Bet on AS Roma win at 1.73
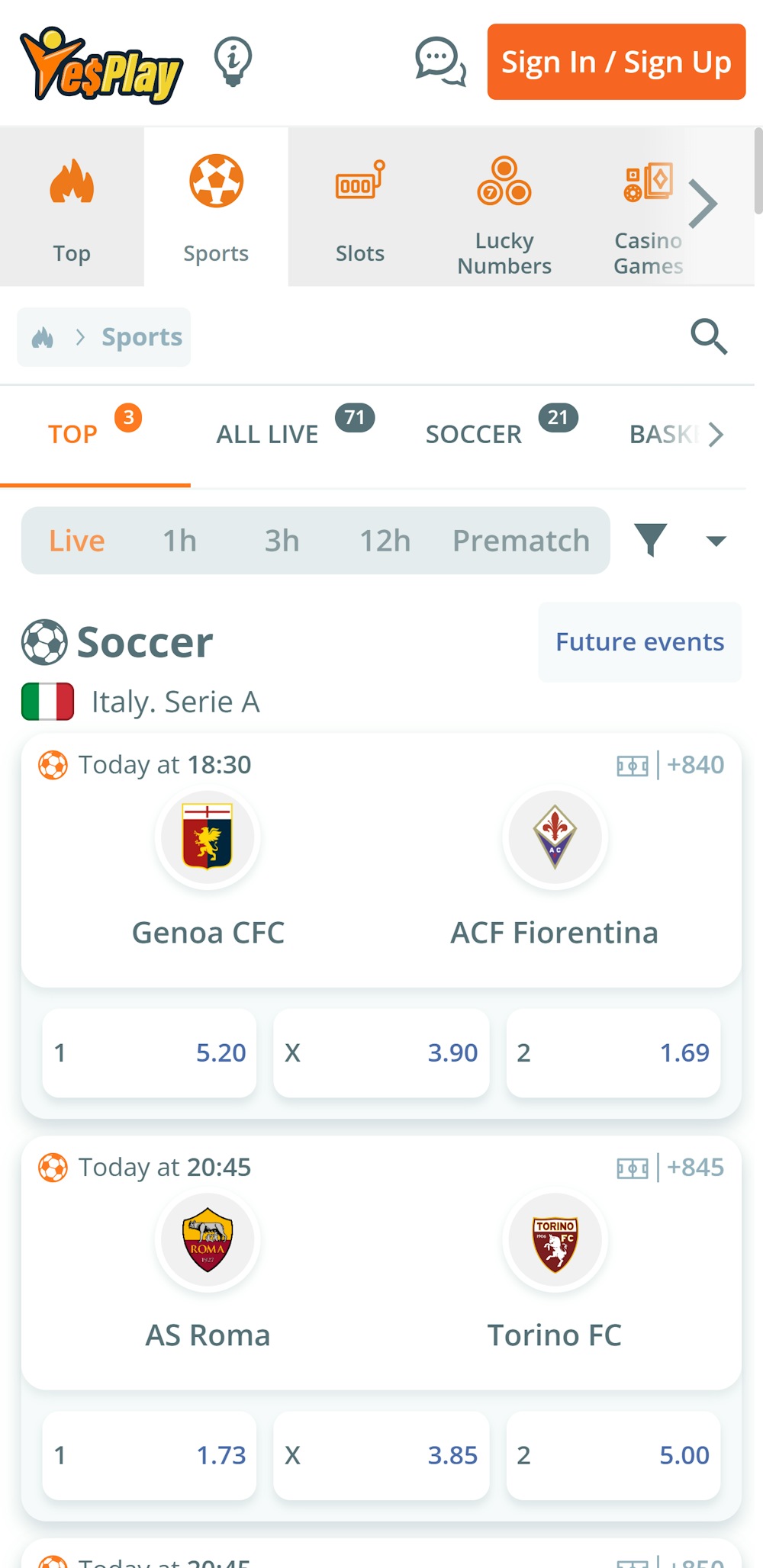The width and height of the screenshot is (763, 1568). (x=150, y=1455)
